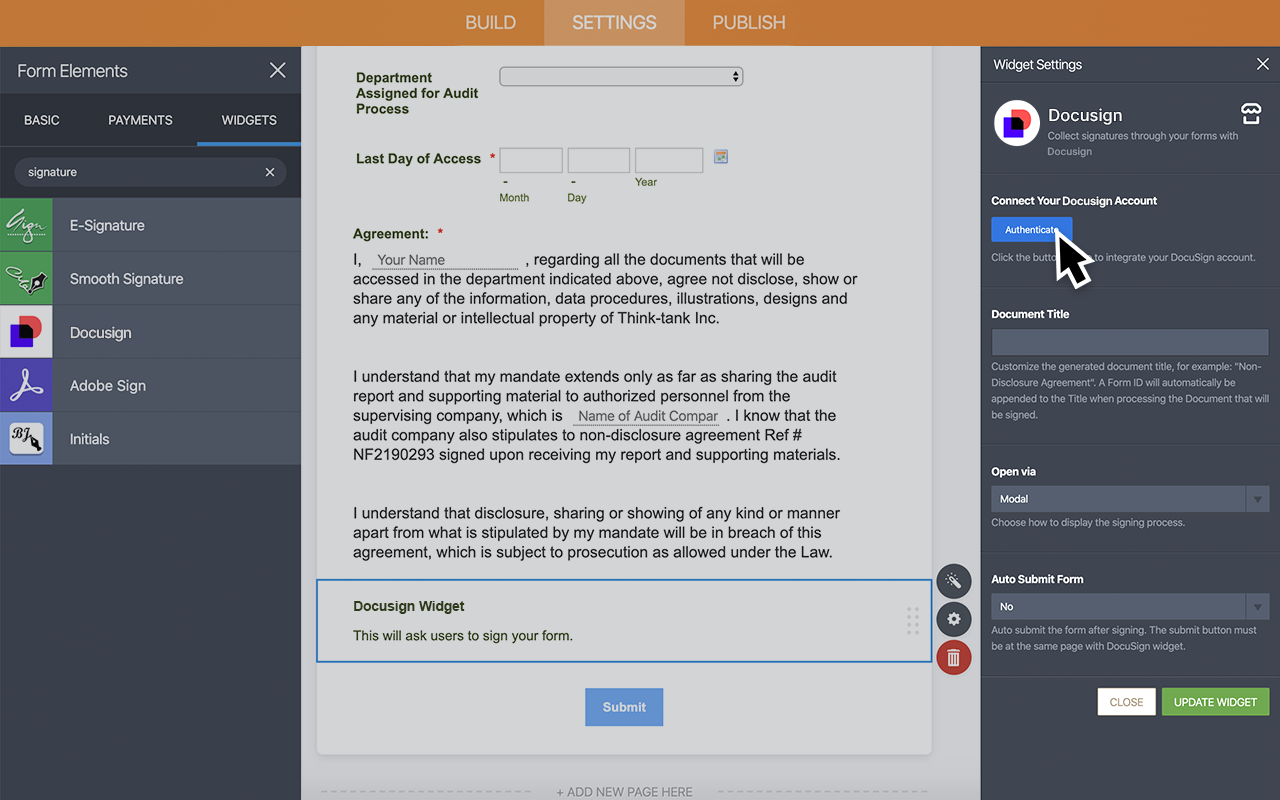
Task: Expand the Auto Submit Form dropdown
Action: pos(1256,606)
